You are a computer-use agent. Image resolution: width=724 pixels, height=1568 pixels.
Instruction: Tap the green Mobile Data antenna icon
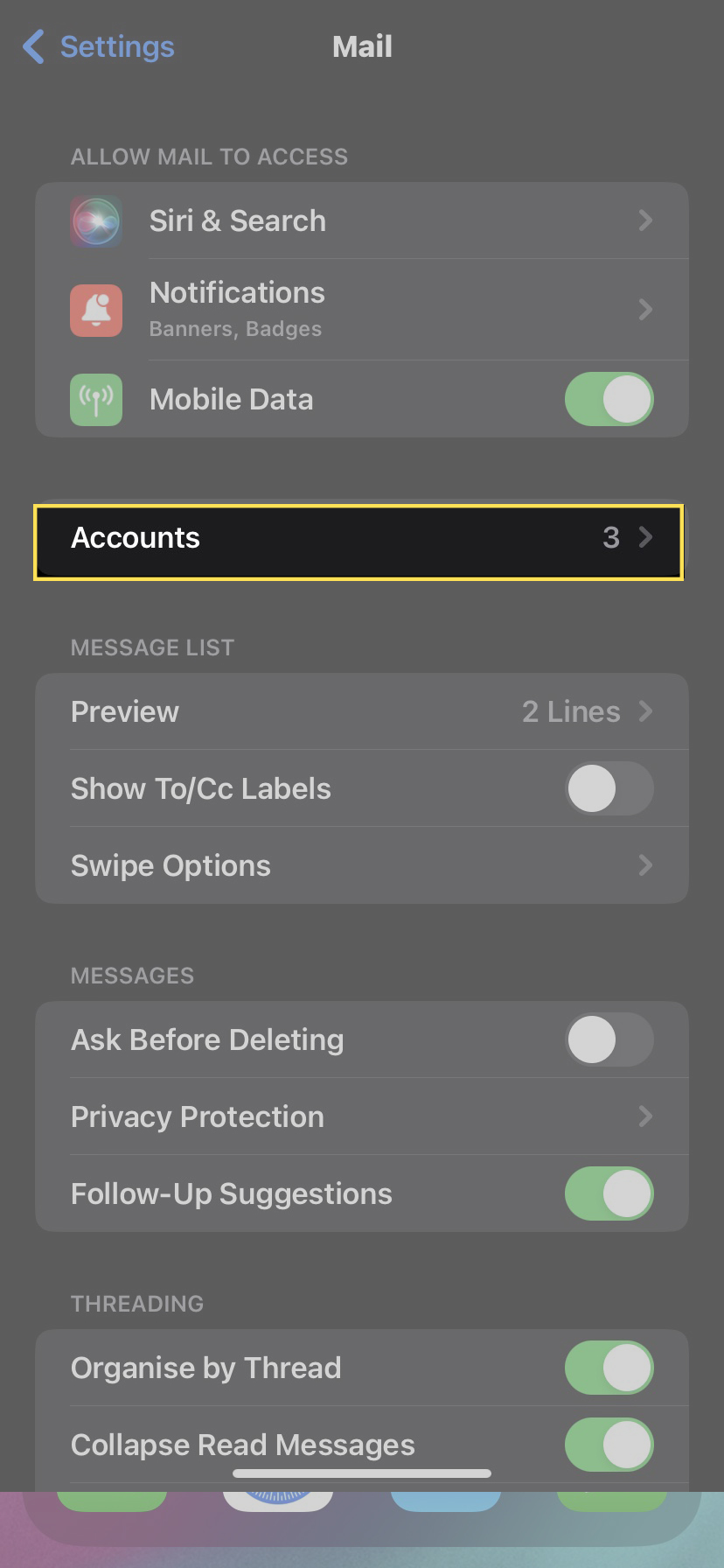coord(96,400)
